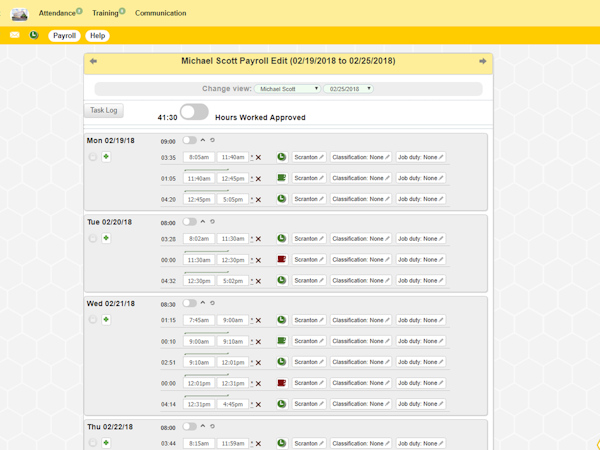Screen dimensions: 600x450
Task: Go to previous pay period with left arrow
Action: coord(94,61)
